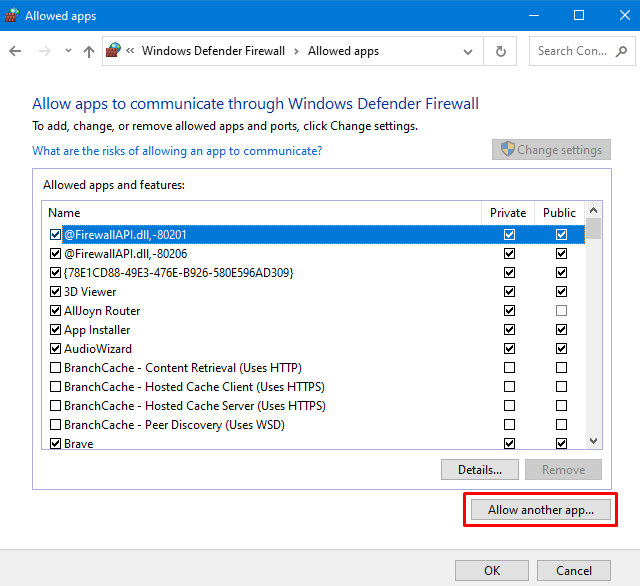Click the Search Control Panel field

tap(580, 51)
